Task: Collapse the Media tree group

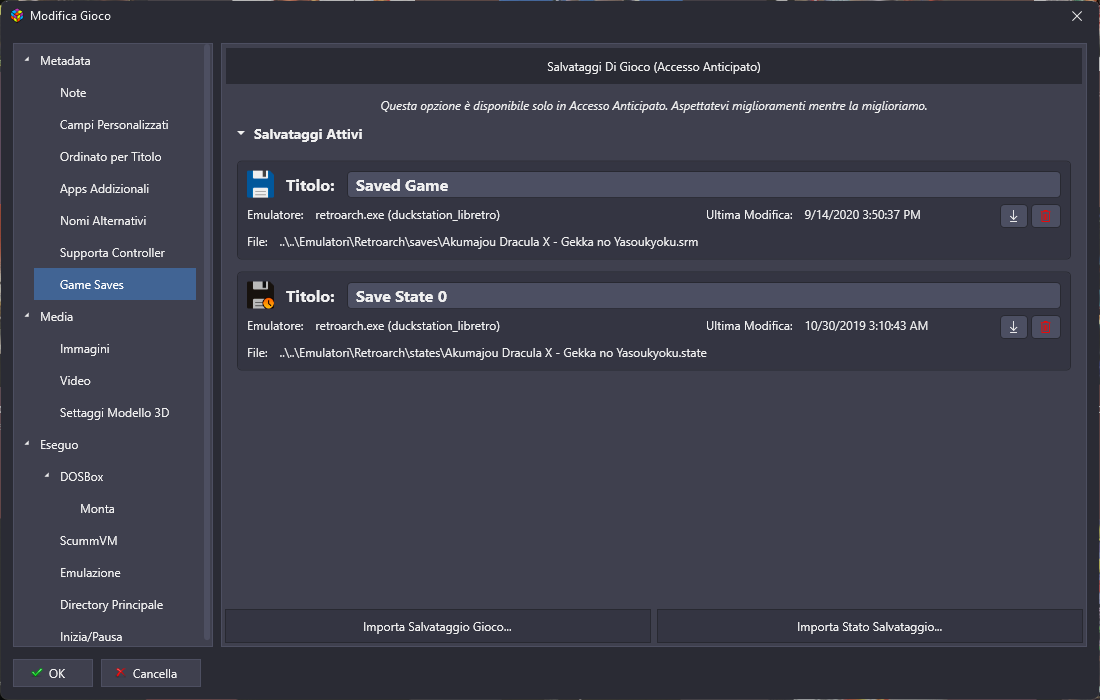Action: [27, 317]
